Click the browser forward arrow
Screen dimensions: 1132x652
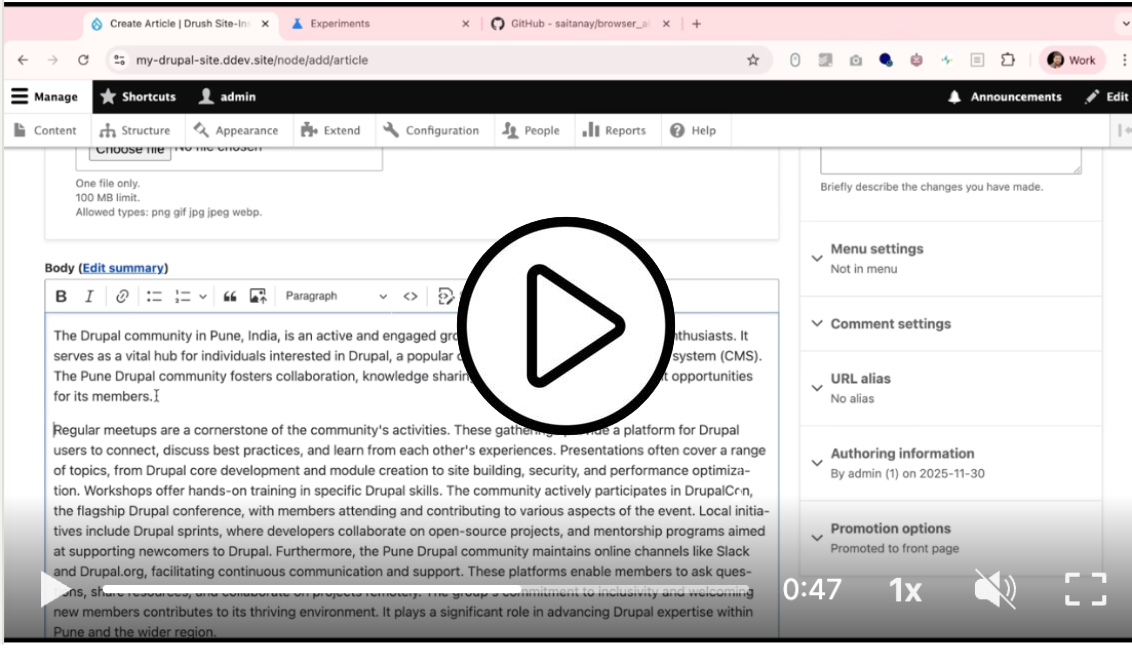click(x=53, y=60)
